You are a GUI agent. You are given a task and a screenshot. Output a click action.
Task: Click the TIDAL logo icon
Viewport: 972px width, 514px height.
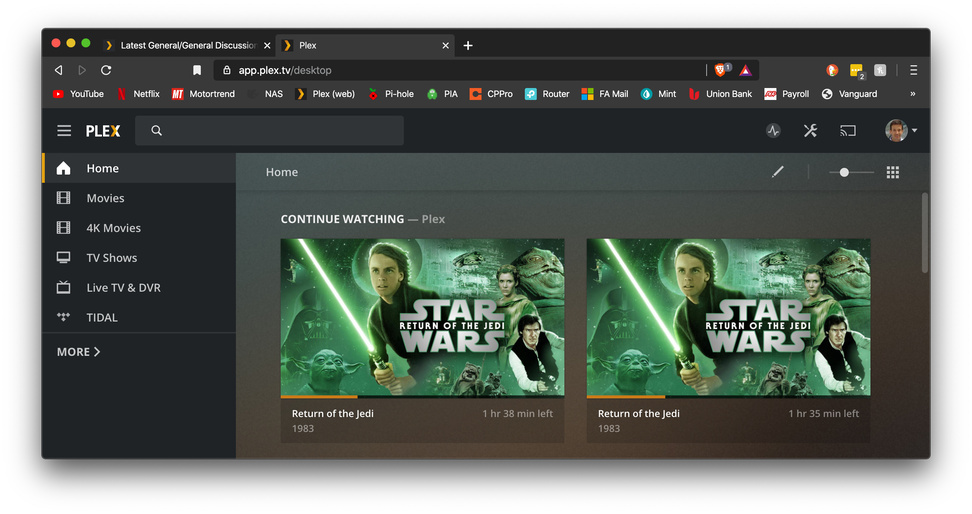click(x=63, y=317)
